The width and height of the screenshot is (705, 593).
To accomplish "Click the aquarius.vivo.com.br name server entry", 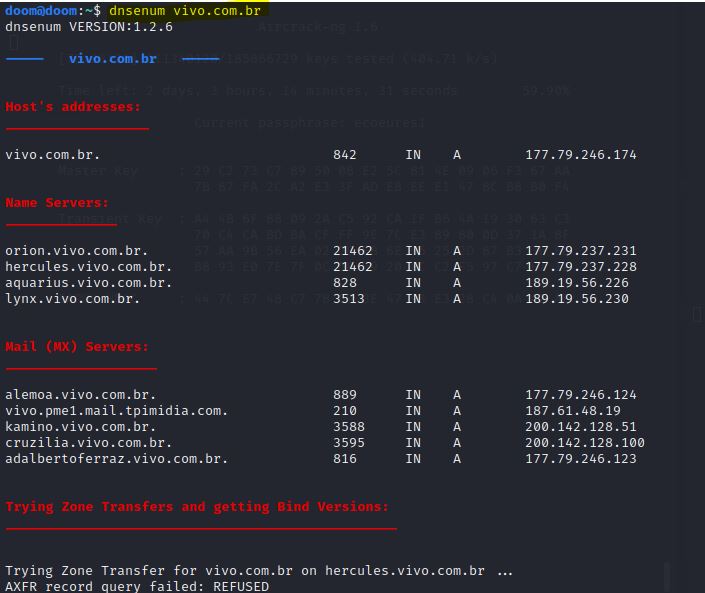I will point(88,283).
